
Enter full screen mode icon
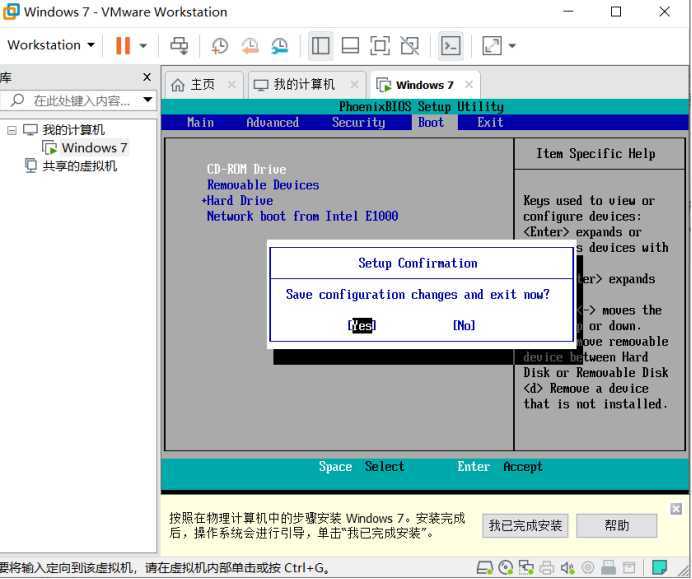coord(380,45)
